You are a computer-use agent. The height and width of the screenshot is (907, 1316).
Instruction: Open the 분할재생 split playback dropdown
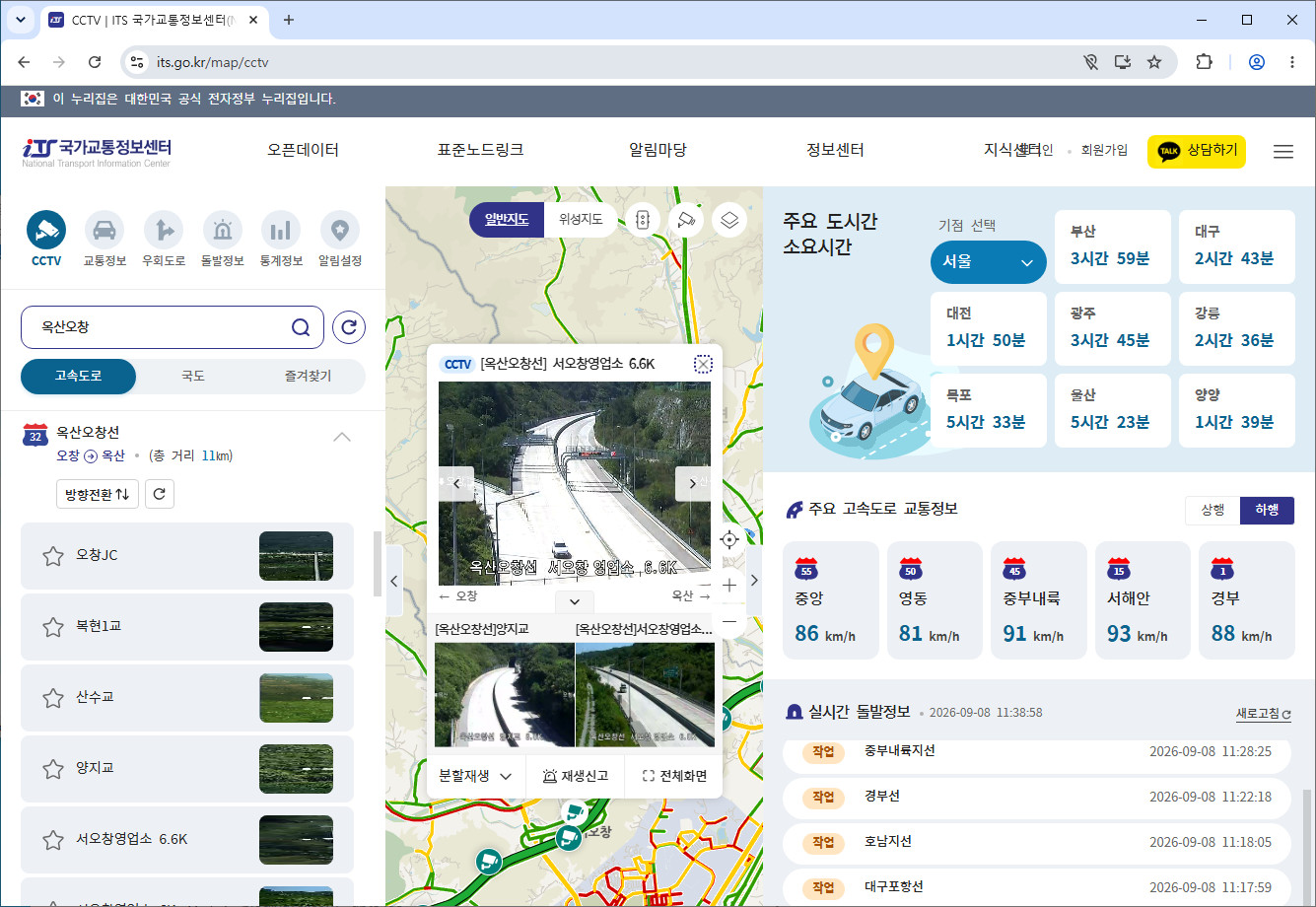[476, 776]
